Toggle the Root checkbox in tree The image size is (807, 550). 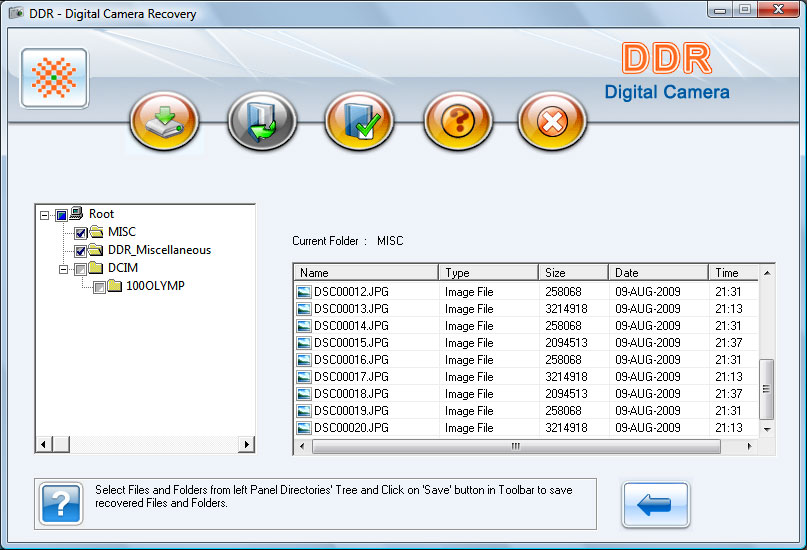62,215
